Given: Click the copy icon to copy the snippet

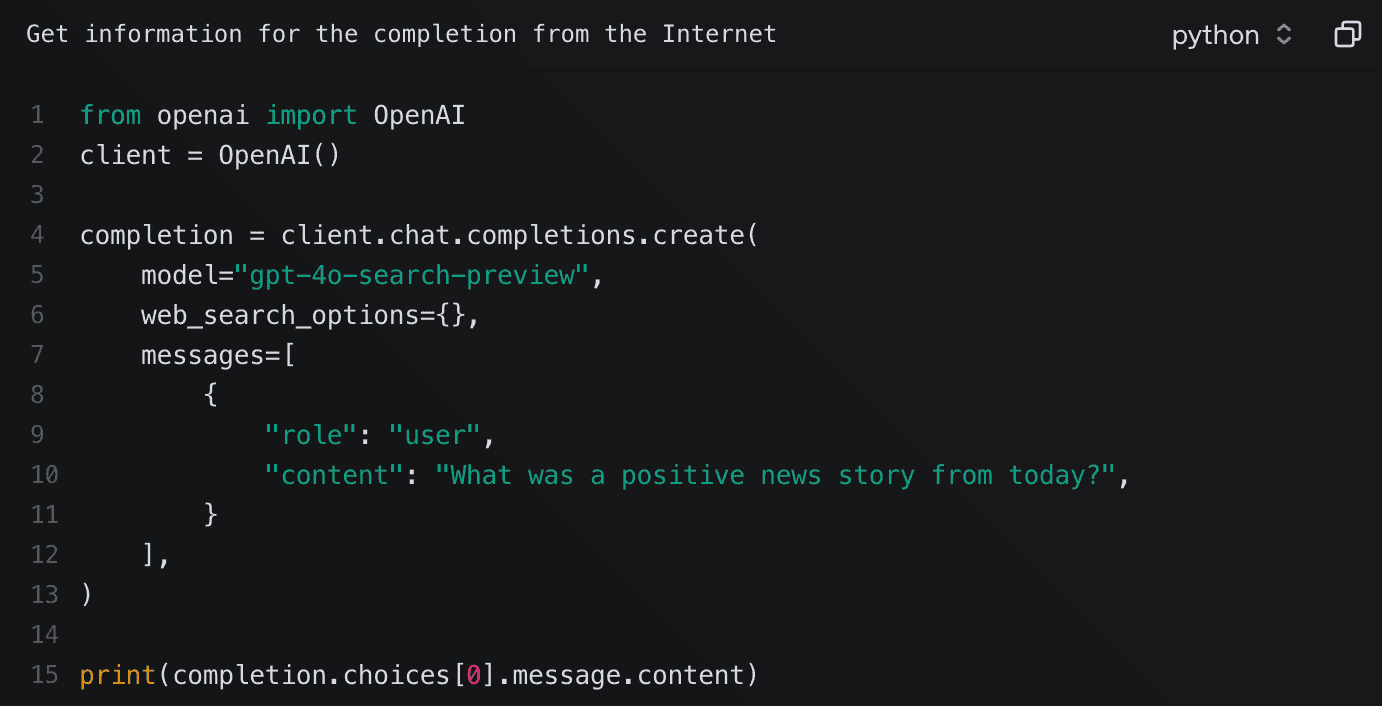Looking at the screenshot, I should [1347, 34].
